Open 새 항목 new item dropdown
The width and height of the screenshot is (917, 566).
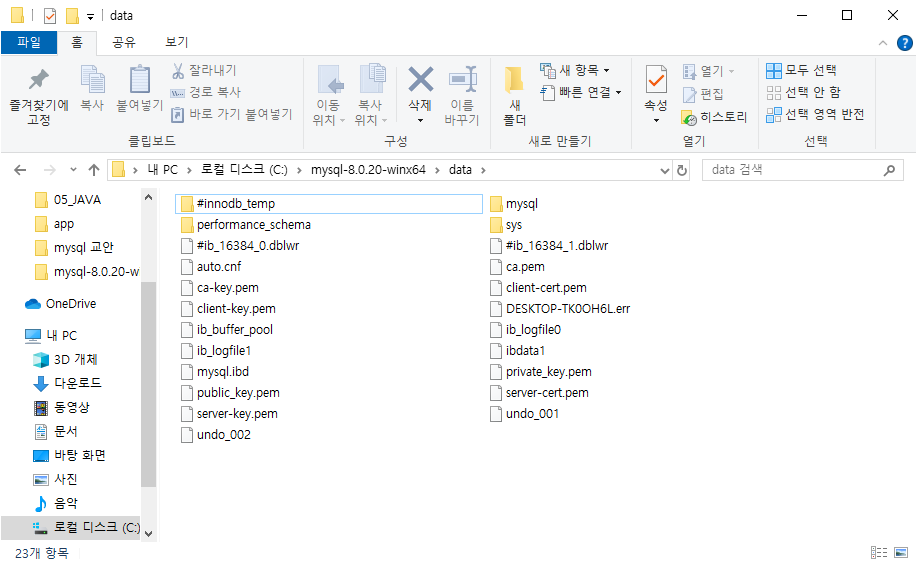[x=574, y=71]
